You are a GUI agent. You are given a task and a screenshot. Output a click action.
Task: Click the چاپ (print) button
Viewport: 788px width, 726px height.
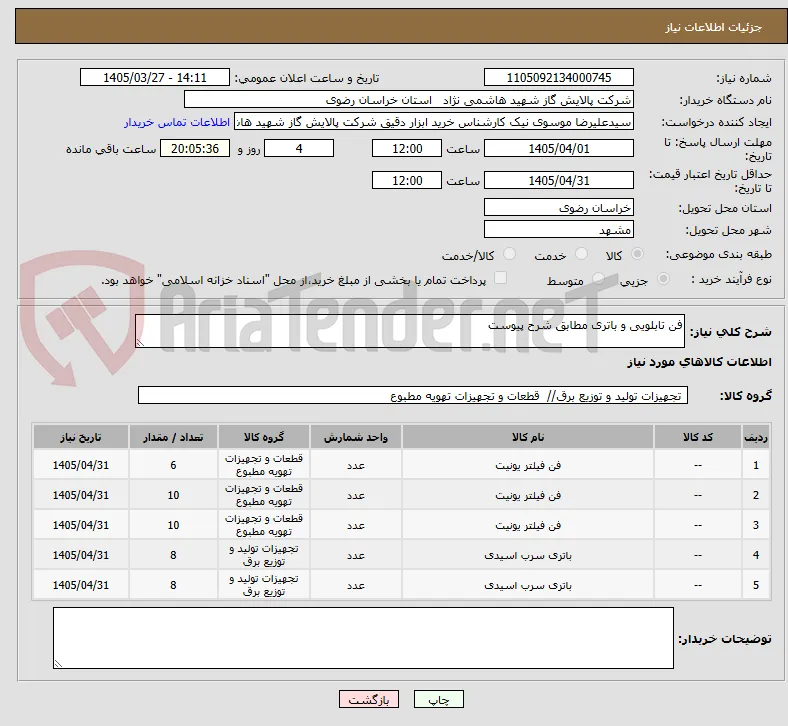click(438, 699)
